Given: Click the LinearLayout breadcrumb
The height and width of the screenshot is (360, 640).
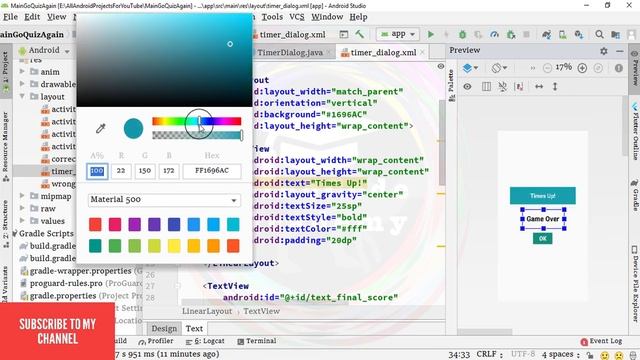Looking at the screenshot, I should [x=207, y=311].
